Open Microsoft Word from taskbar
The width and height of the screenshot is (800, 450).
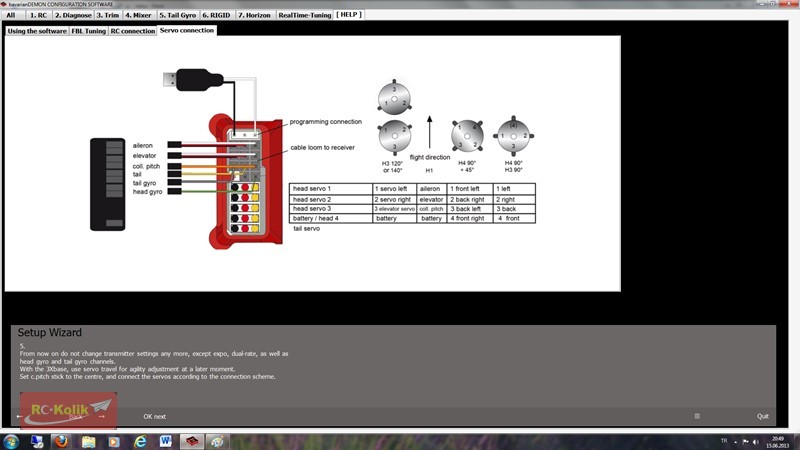(x=166, y=441)
